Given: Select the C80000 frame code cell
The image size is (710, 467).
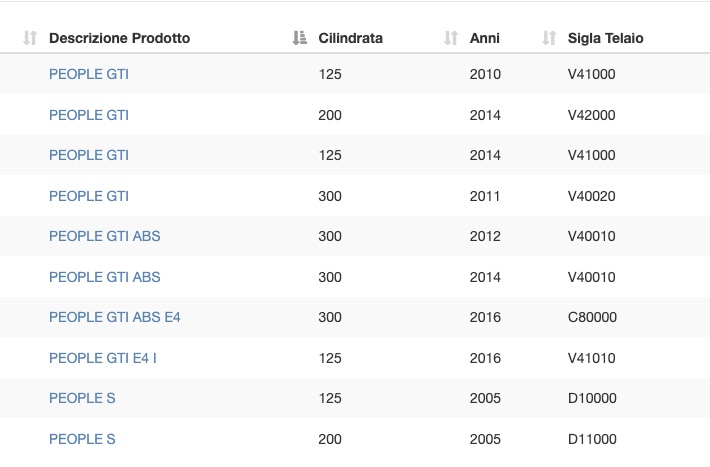Looking at the screenshot, I should (592, 317).
